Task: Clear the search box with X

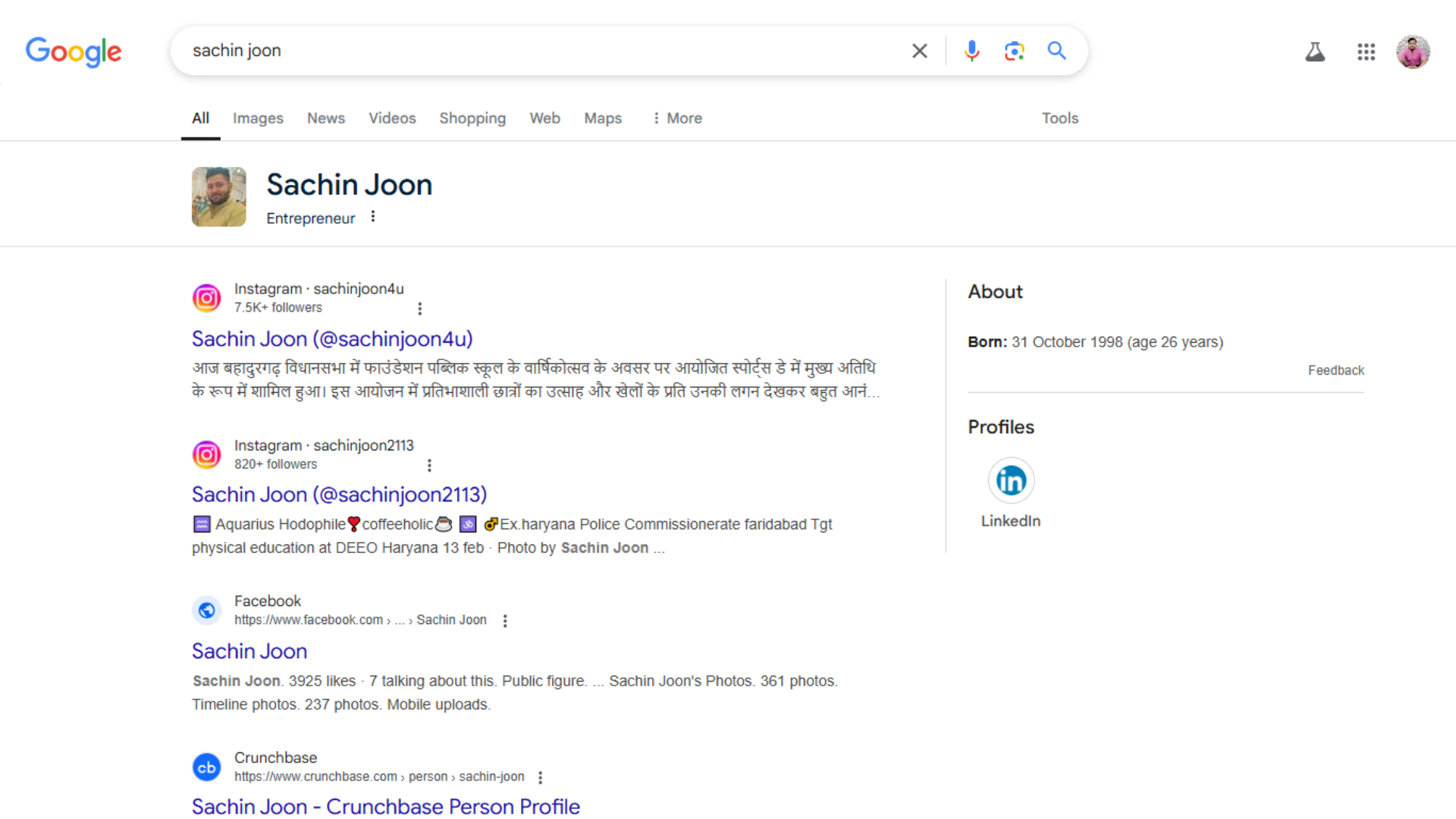Action: point(919,51)
